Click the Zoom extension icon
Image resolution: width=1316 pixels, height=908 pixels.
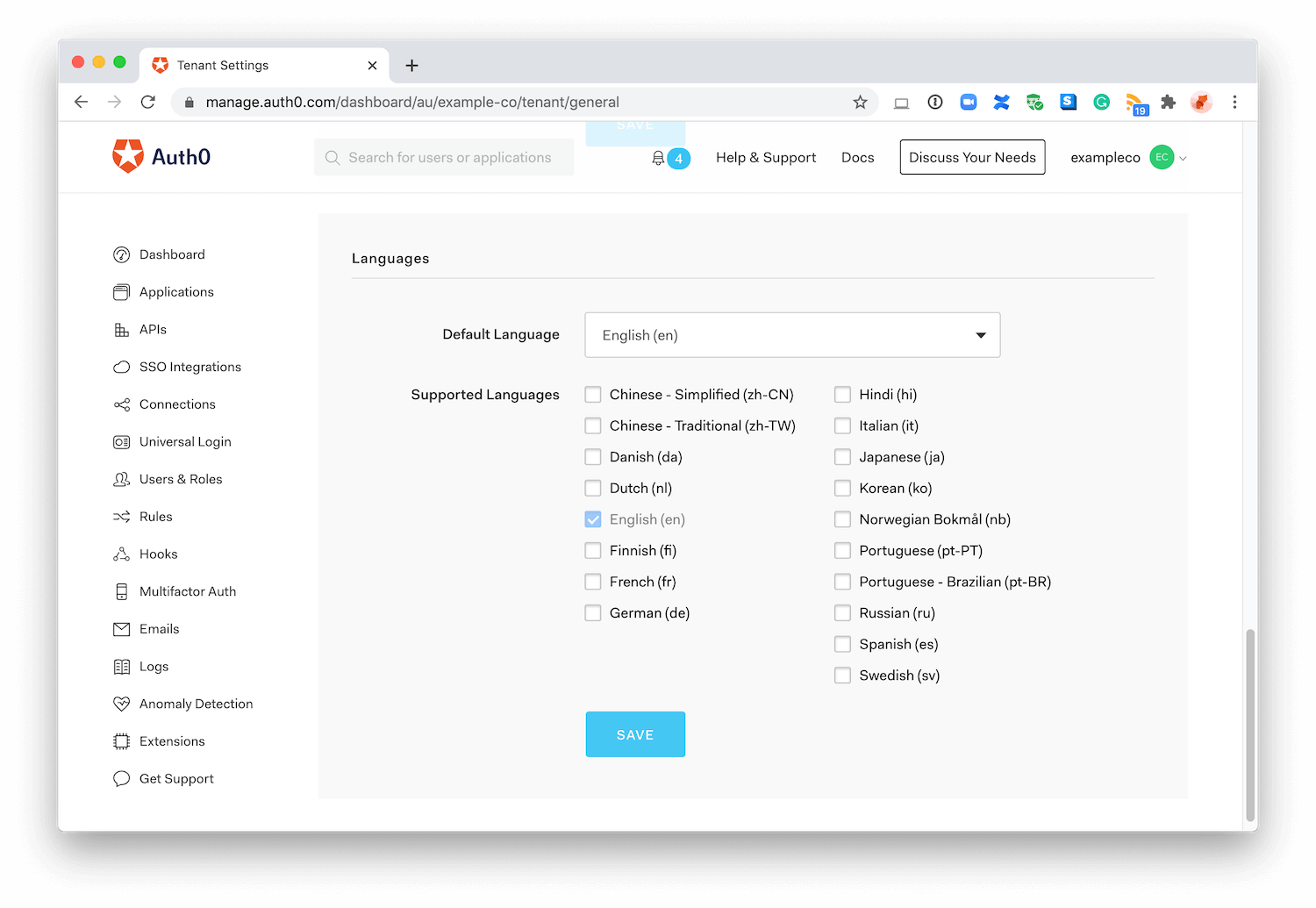pos(968,102)
